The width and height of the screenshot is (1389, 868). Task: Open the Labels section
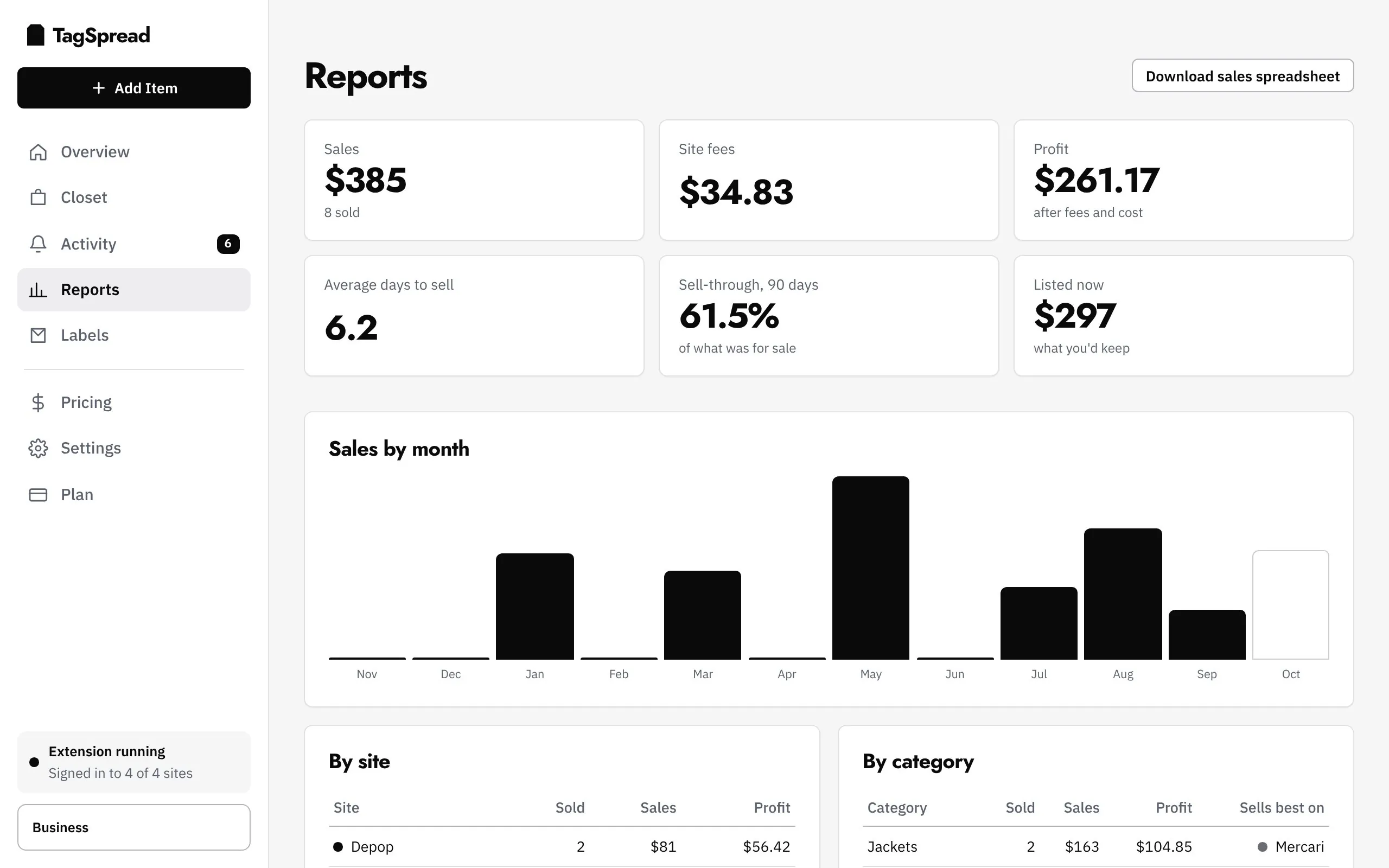coord(133,335)
